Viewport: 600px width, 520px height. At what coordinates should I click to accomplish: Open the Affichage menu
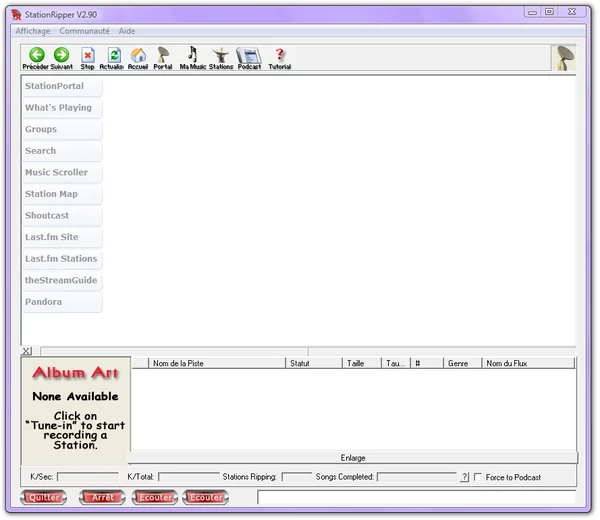click(x=33, y=31)
